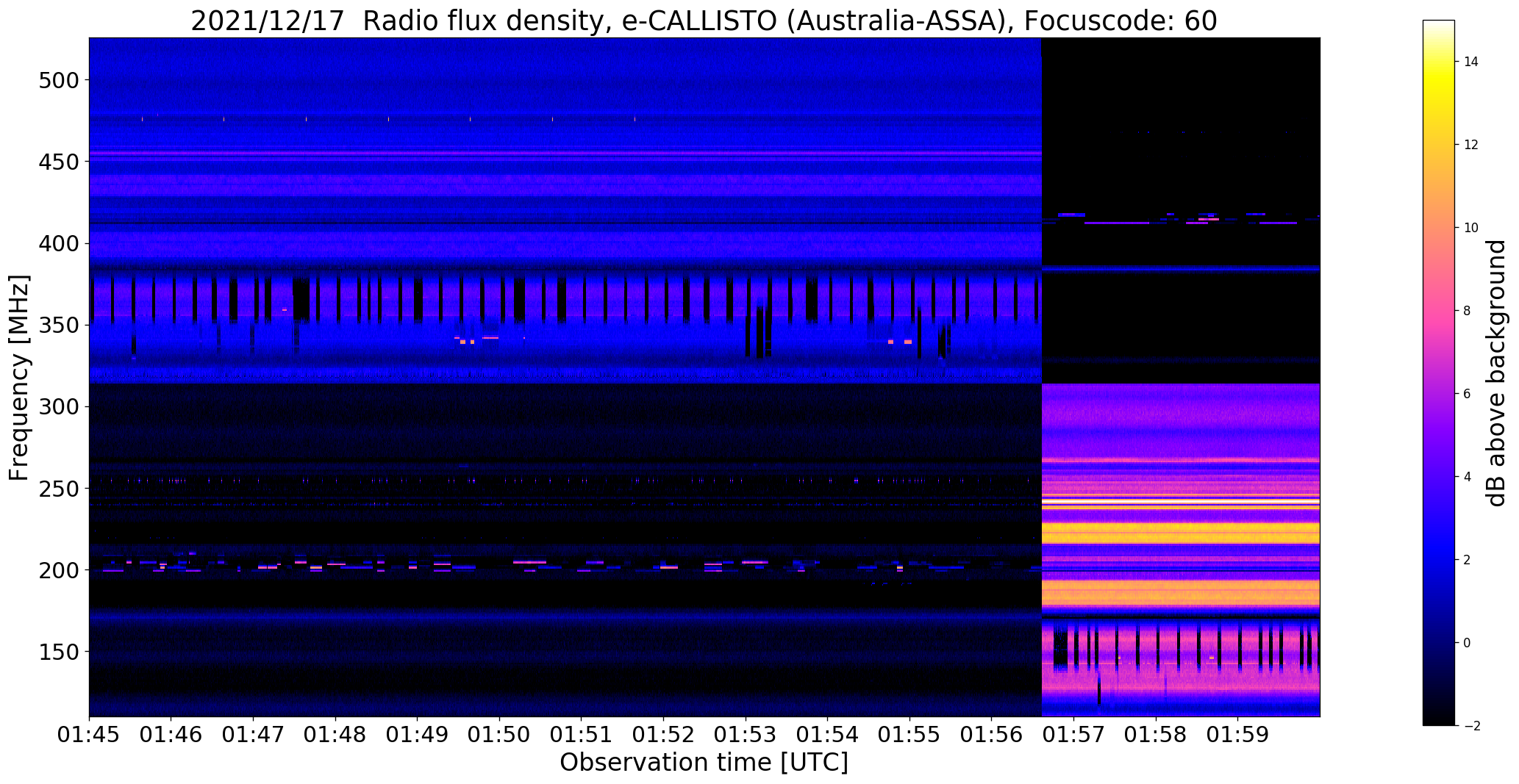This screenshot has height=784, width=1519.
Task: Click the 01:59 time tick label
Action: pyautogui.click(x=1238, y=735)
